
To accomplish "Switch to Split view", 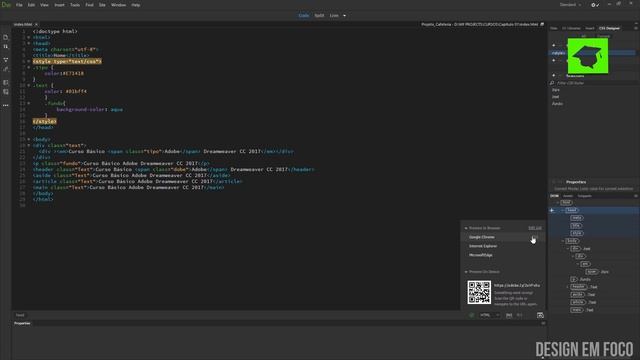I will tap(319, 16).
